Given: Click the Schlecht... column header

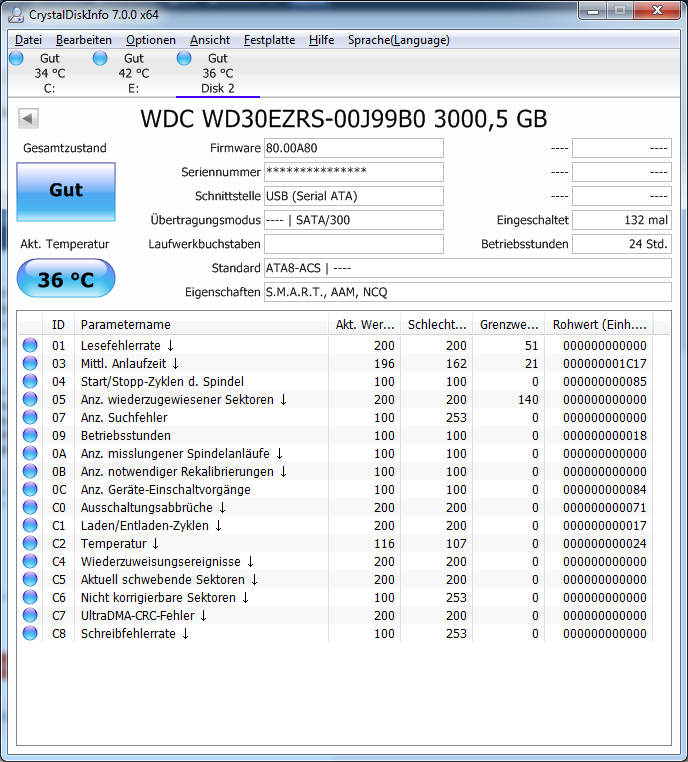Looking at the screenshot, I should (437, 324).
